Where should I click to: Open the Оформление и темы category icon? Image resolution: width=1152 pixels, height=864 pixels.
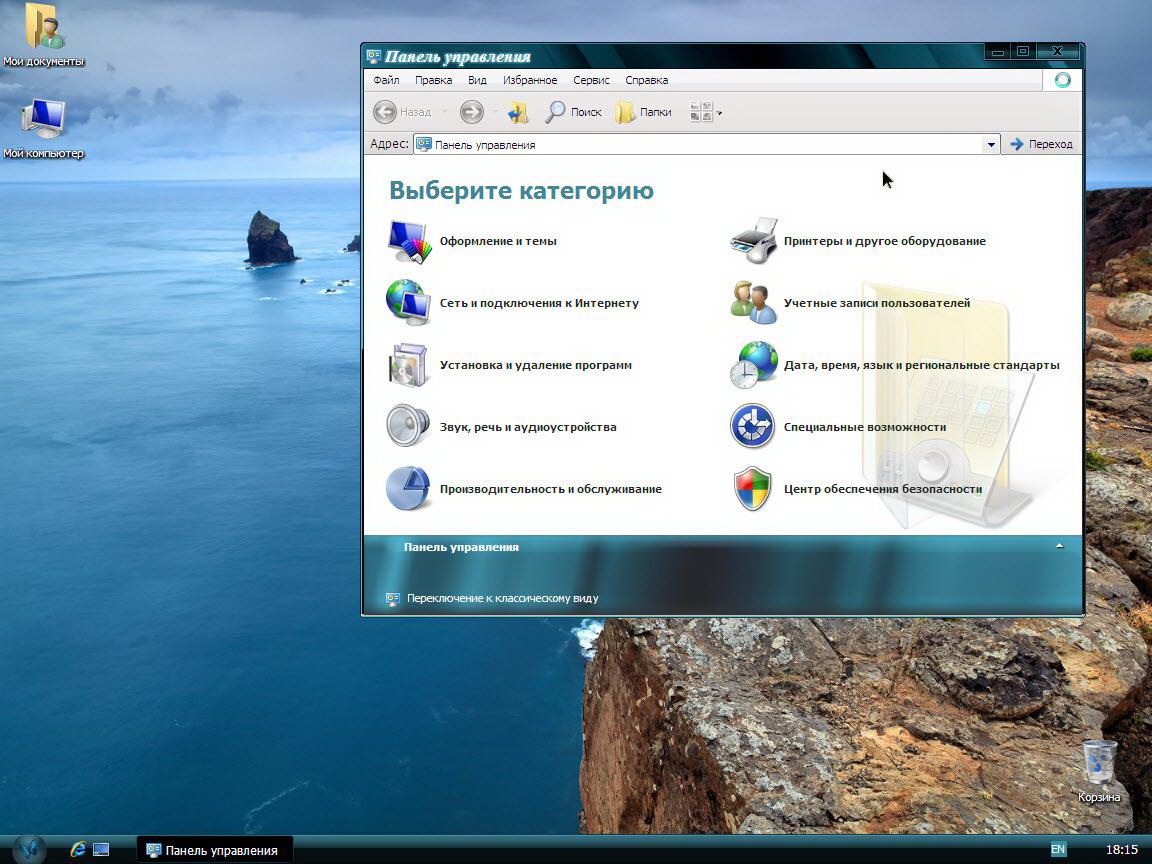409,241
